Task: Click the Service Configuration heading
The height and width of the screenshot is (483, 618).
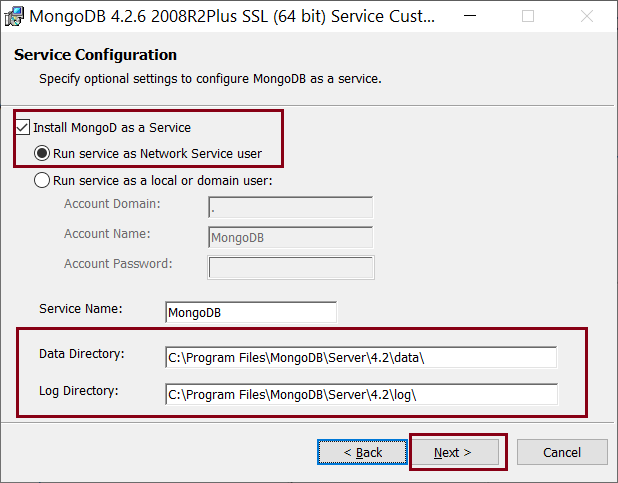Action: click(95, 55)
